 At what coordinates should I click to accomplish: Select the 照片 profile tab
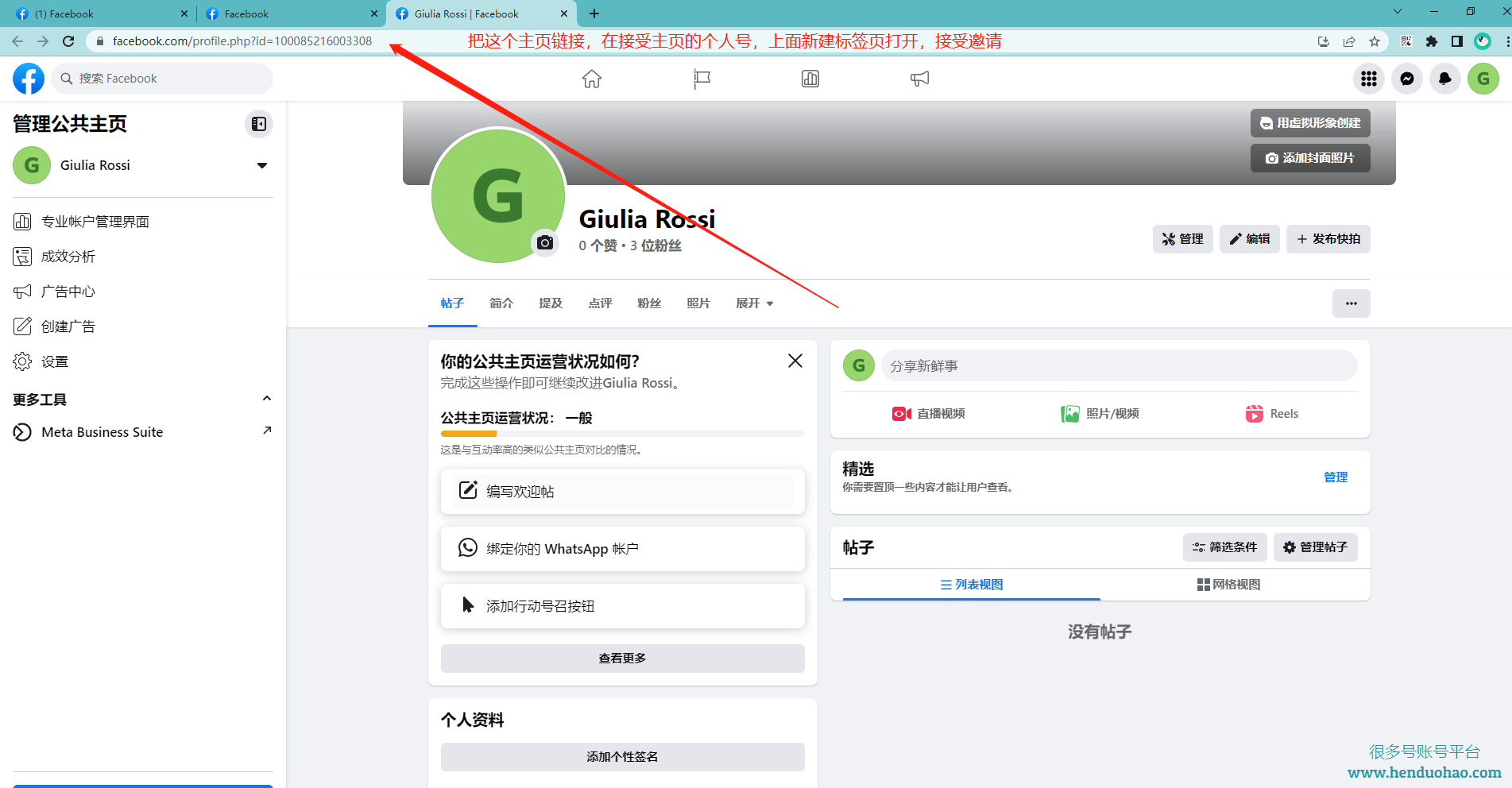coord(698,303)
